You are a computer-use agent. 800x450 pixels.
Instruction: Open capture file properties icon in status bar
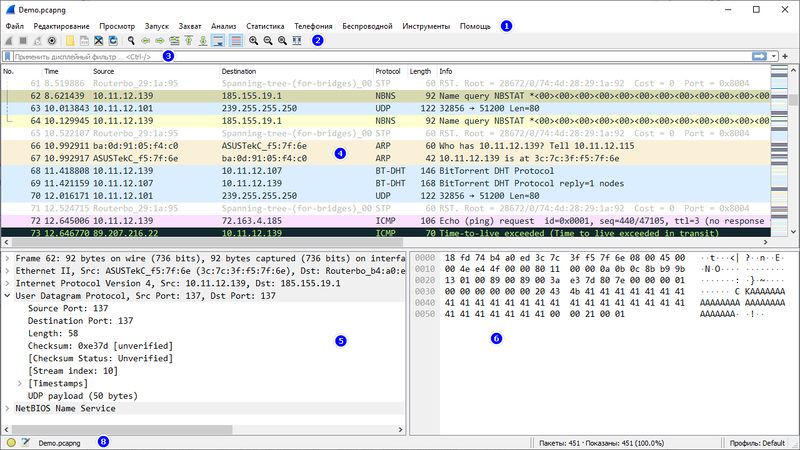pyautogui.click(x=26, y=443)
